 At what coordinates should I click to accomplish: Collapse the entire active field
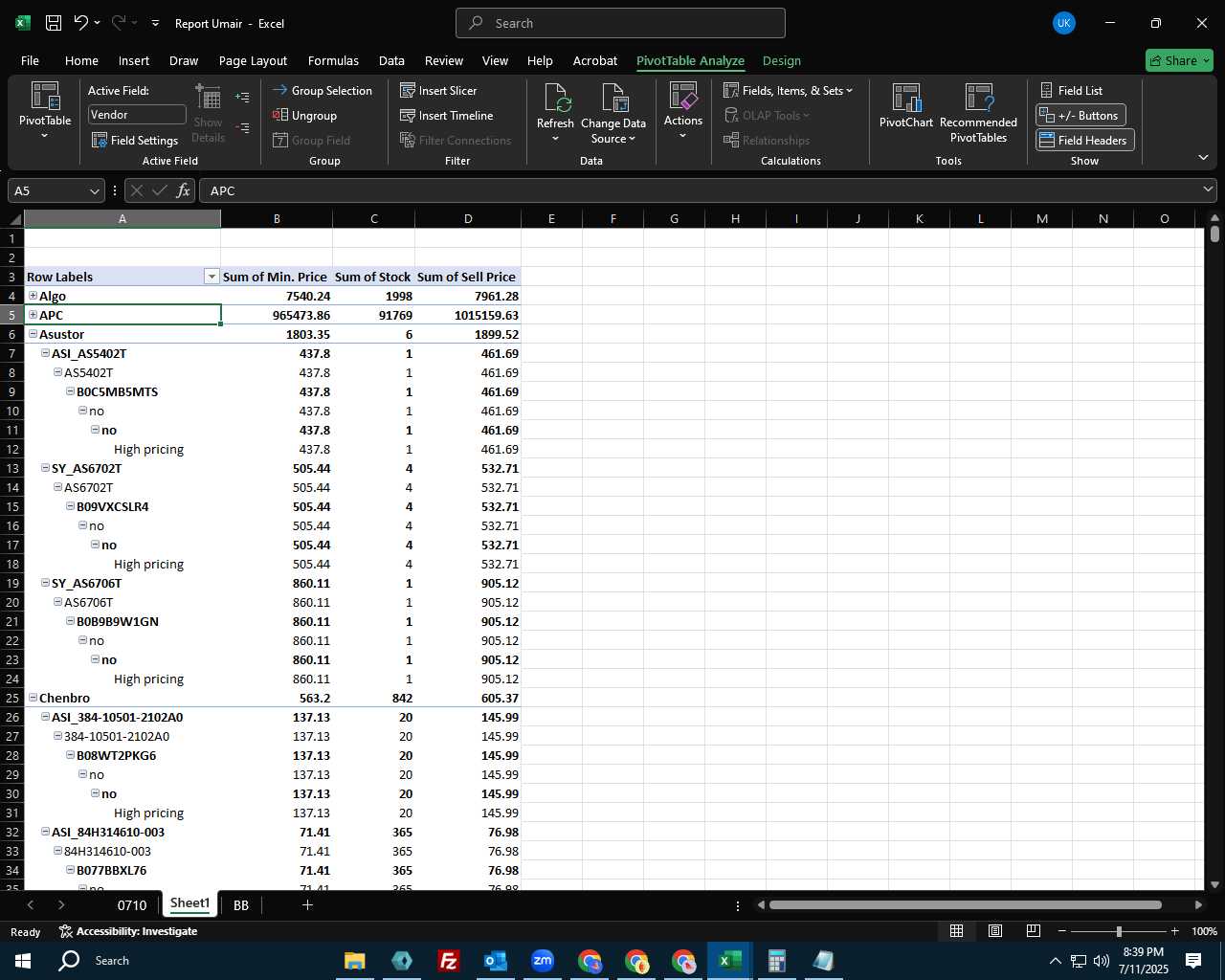[x=242, y=127]
